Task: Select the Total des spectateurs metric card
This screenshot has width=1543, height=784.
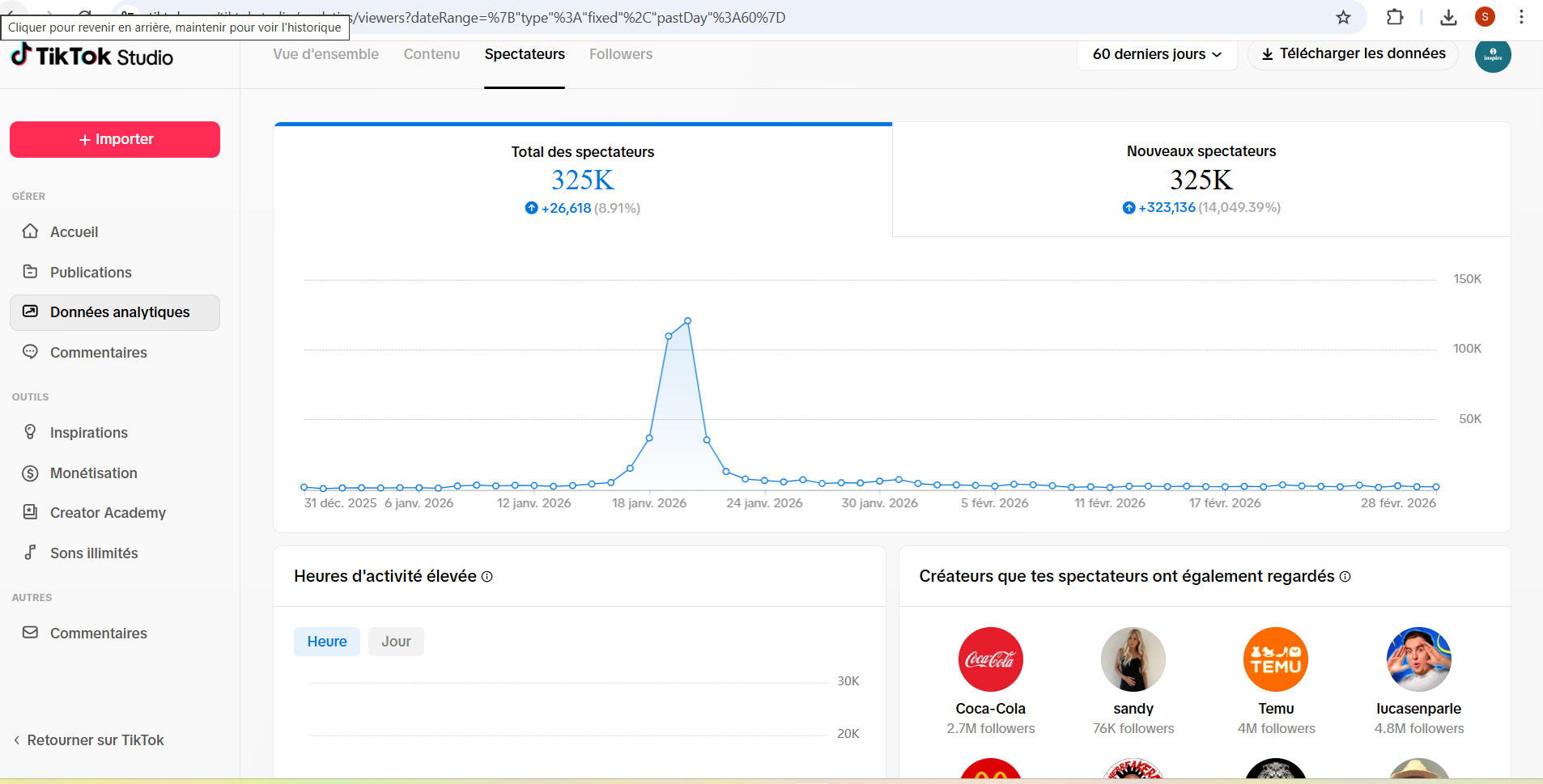Action: (582, 180)
